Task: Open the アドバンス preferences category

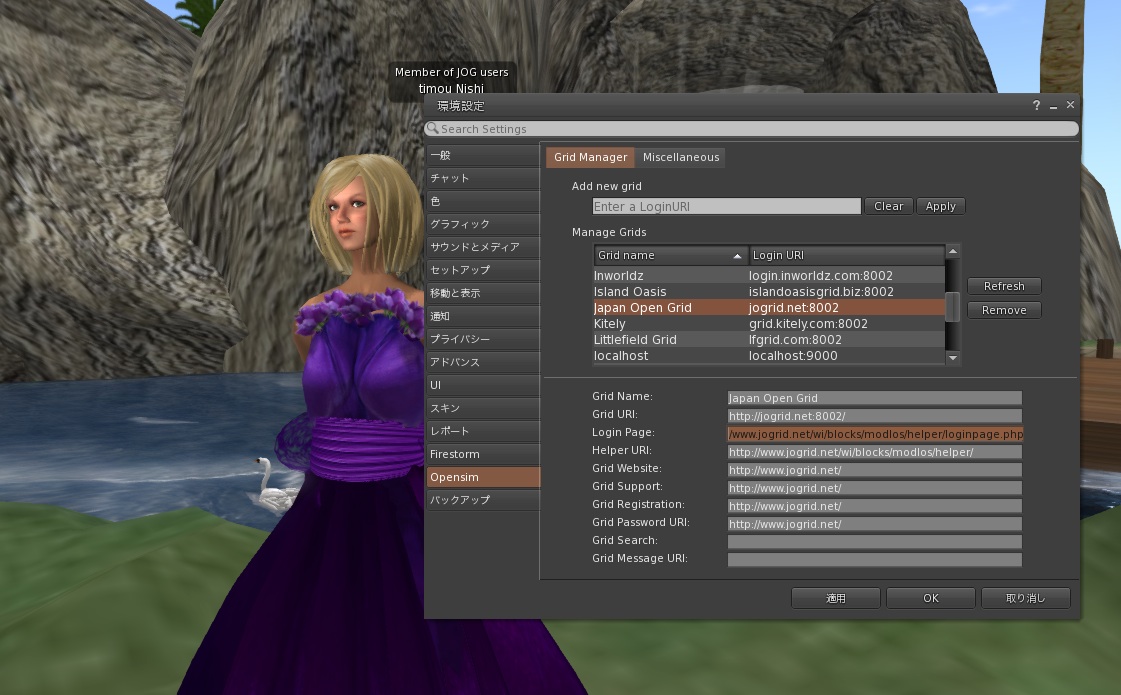Action: coord(483,362)
